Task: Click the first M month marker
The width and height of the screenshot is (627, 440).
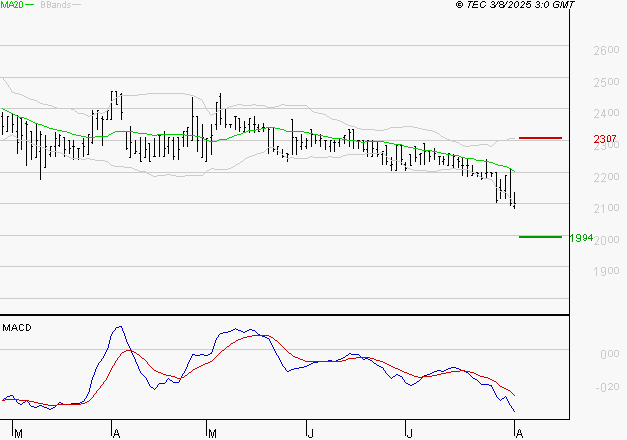Action: pyautogui.click(x=18, y=434)
